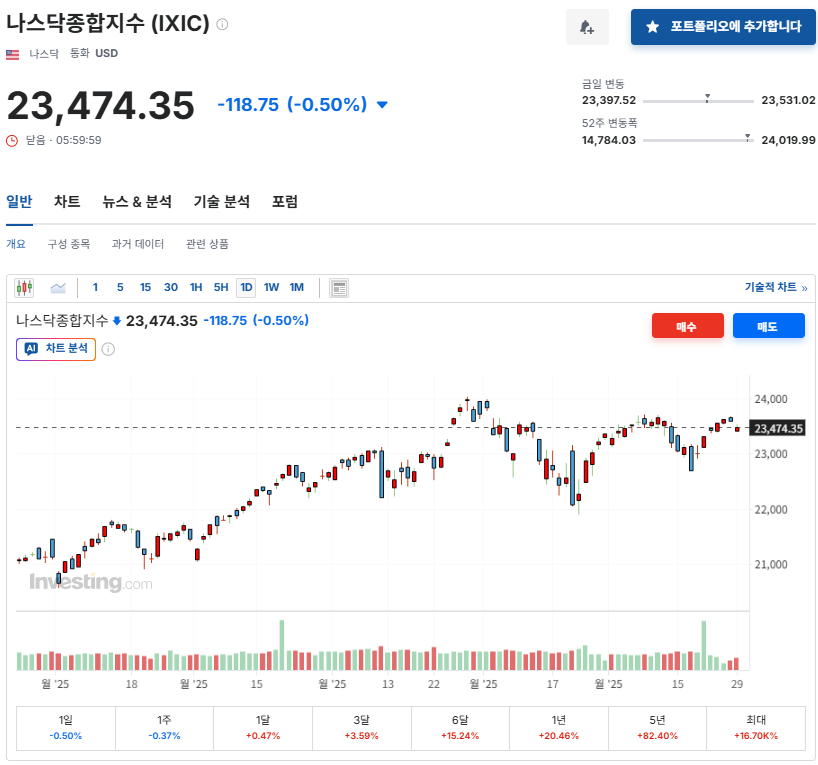Select the 1일 performance range cell
818x765 pixels.
click(66, 728)
